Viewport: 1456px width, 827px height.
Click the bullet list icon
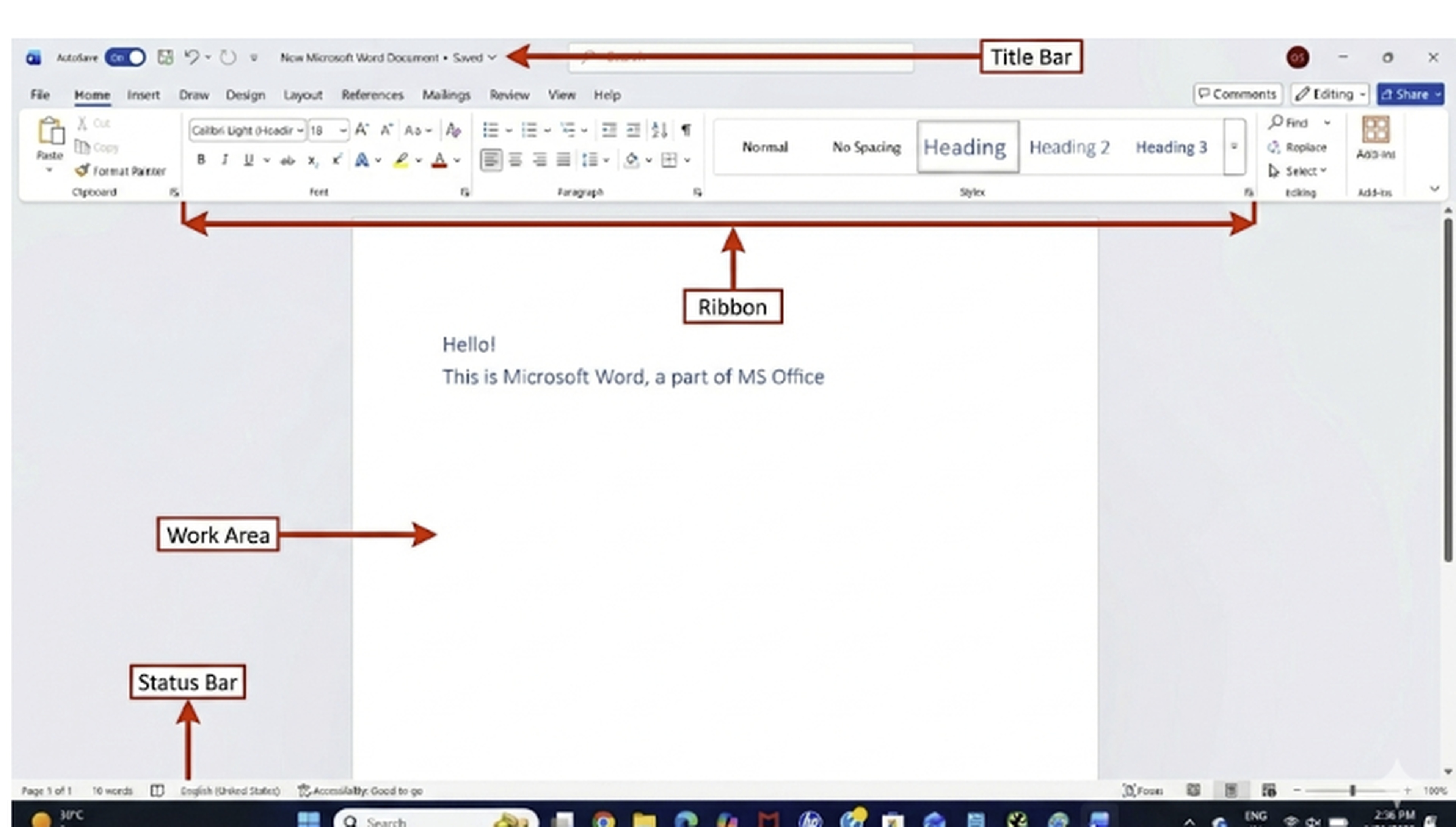point(491,130)
